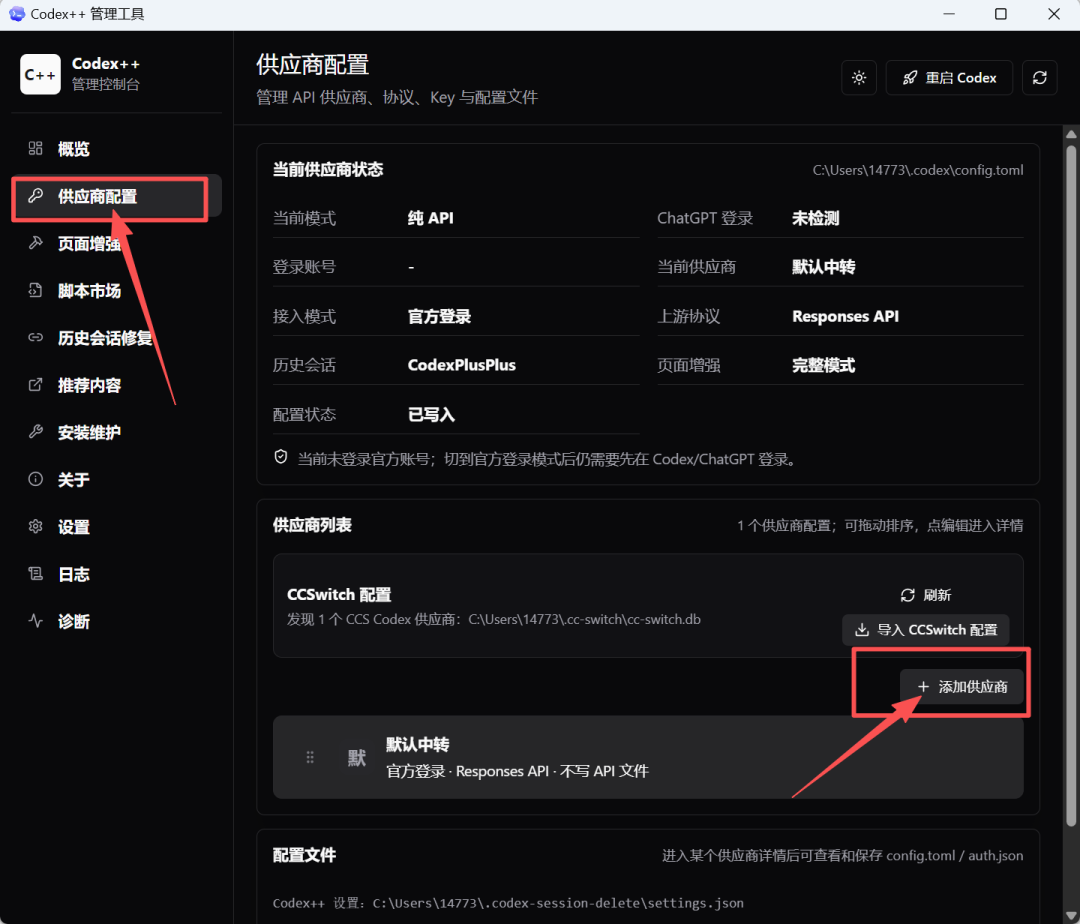Click the script file icon beside 脚本市场
Screen dimensions: 1080x924
pos(35,290)
